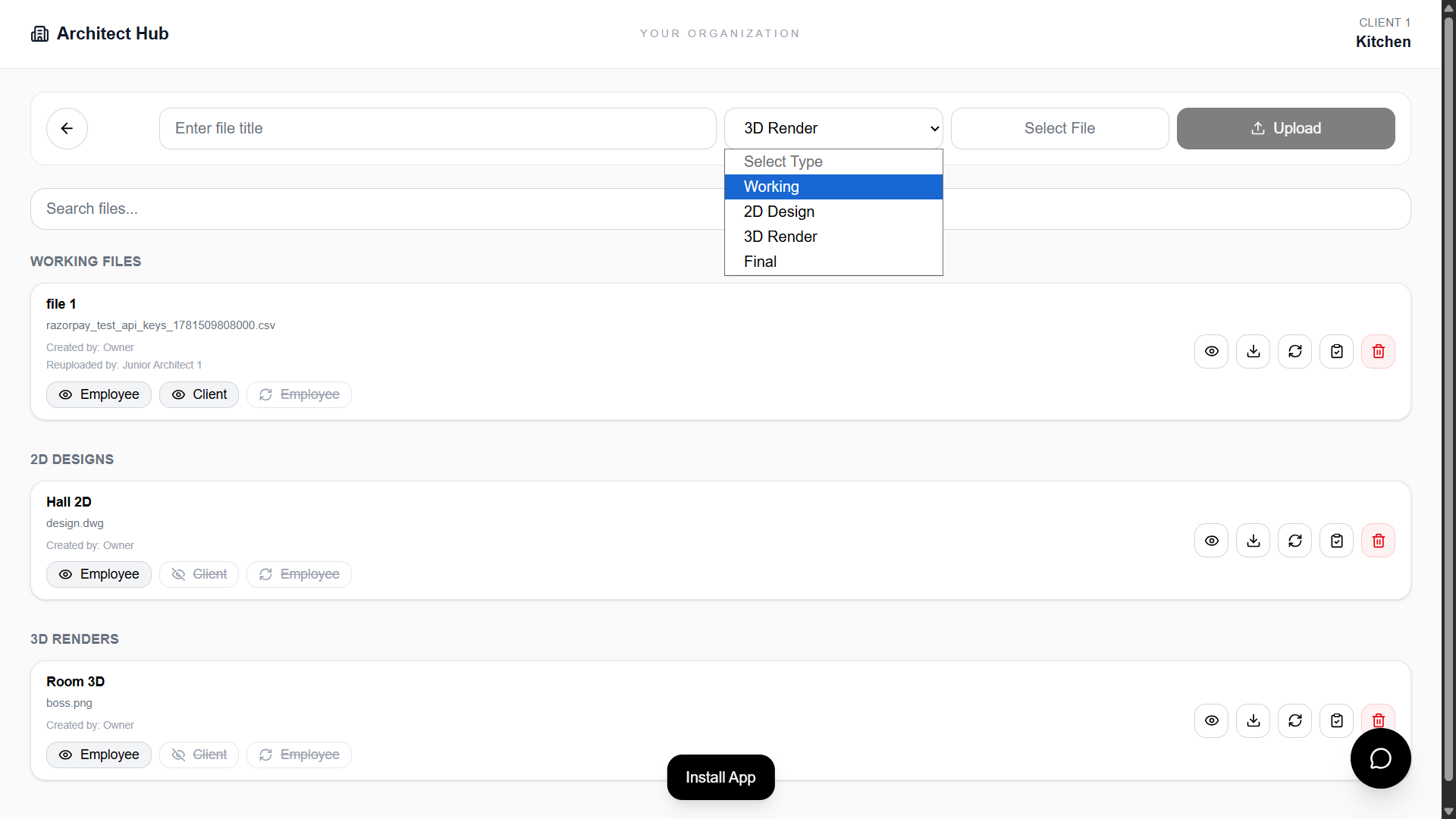The image size is (1456, 819).
Task: Click the scrollbar down arrow
Action: [1448, 811]
